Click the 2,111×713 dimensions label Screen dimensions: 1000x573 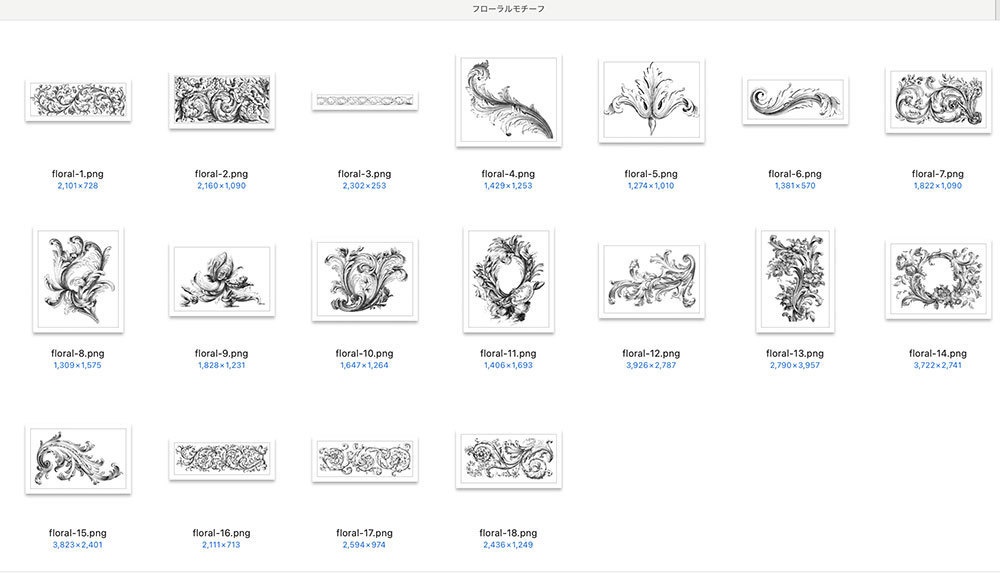(x=221, y=545)
